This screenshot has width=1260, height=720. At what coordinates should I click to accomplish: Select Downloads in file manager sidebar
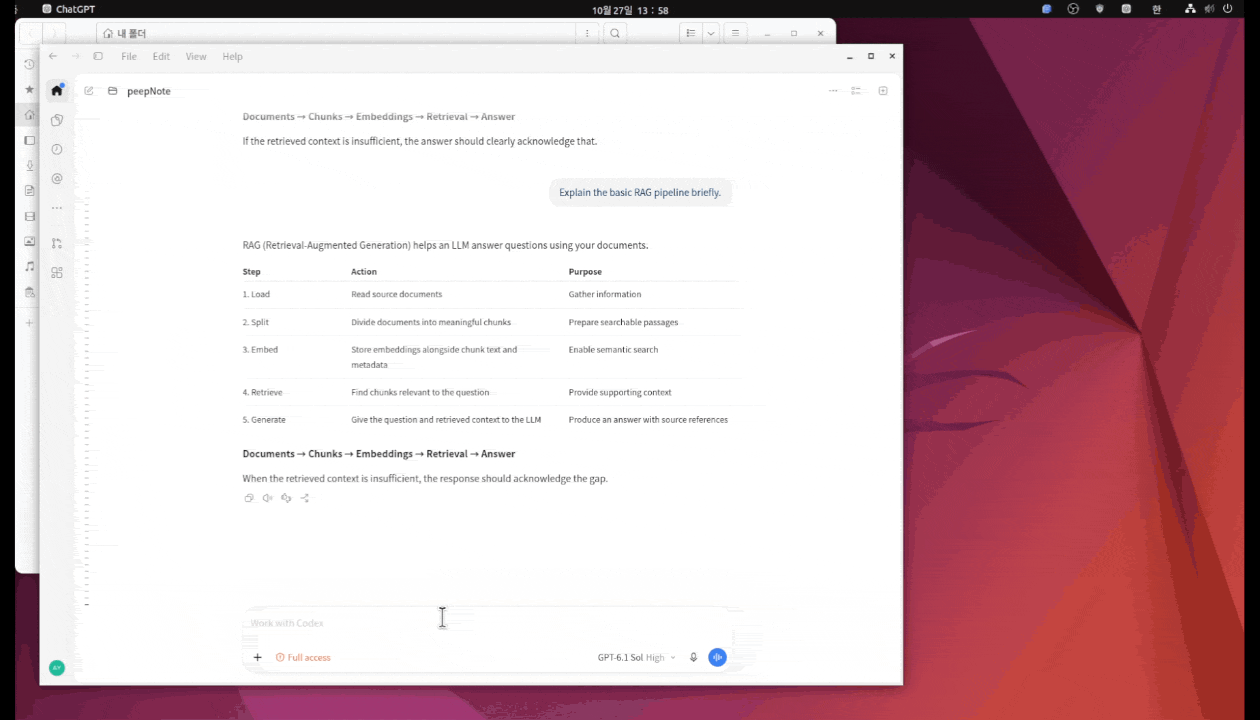pos(29,166)
